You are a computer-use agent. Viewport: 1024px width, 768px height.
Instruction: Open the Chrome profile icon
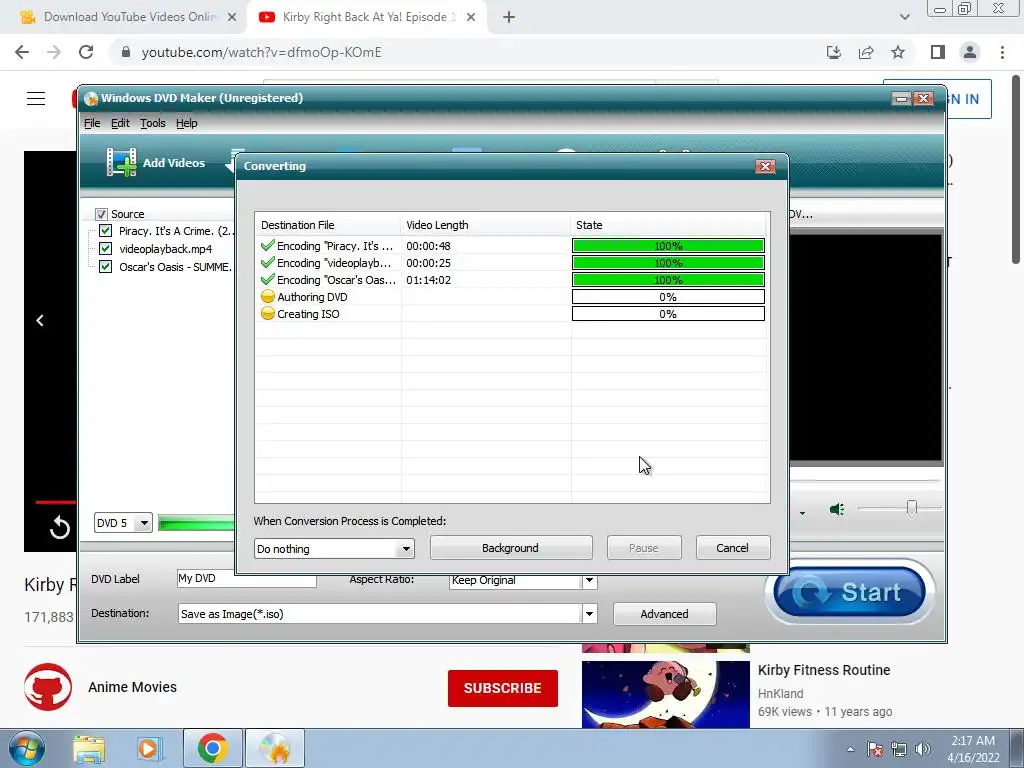[x=970, y=52]
